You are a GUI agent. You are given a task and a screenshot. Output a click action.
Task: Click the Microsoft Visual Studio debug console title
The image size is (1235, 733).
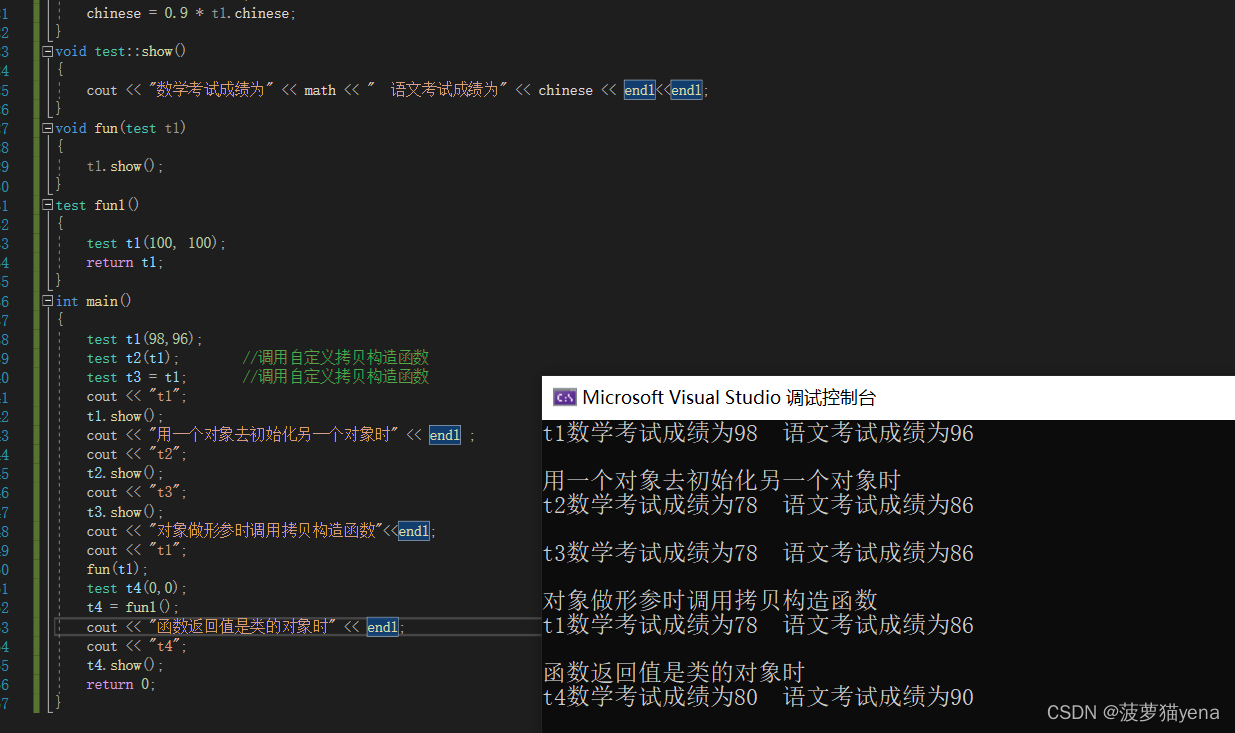coord(729,397)
